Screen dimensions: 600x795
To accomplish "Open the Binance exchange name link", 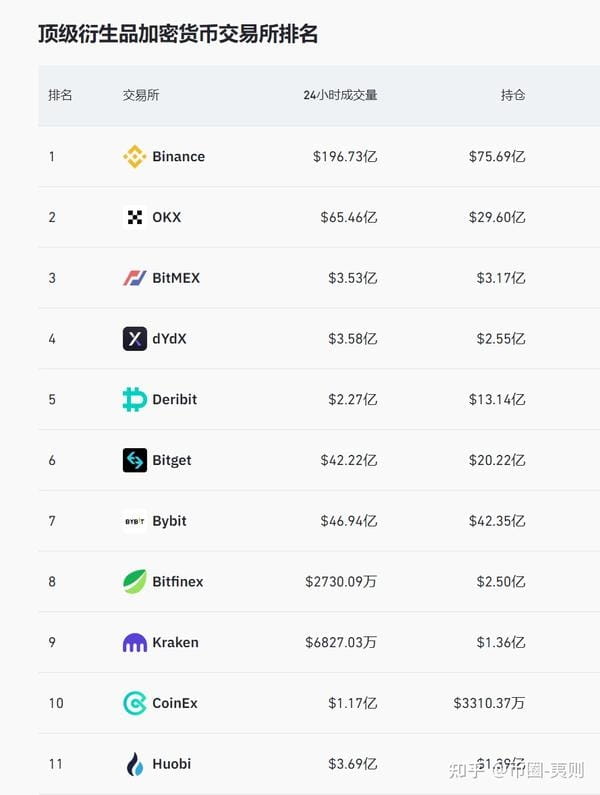I will pyautogui.click(x=179, y=156).
